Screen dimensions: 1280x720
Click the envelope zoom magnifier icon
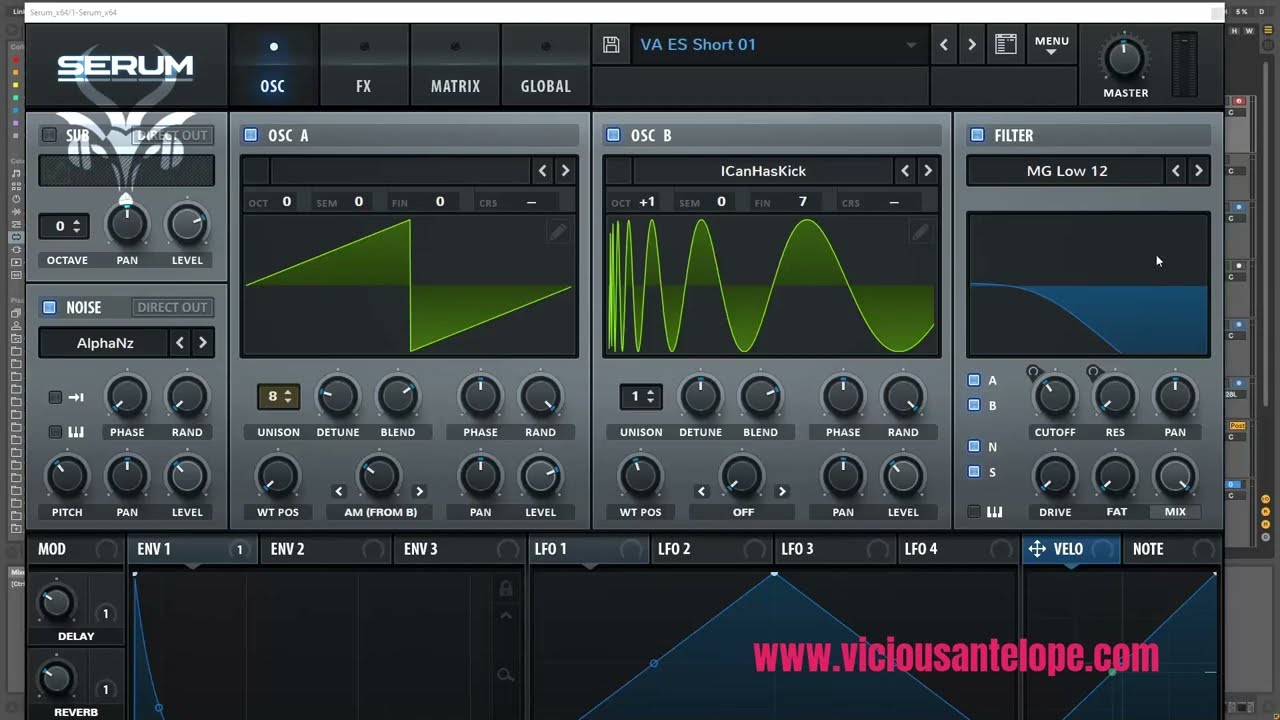point(506,675)
